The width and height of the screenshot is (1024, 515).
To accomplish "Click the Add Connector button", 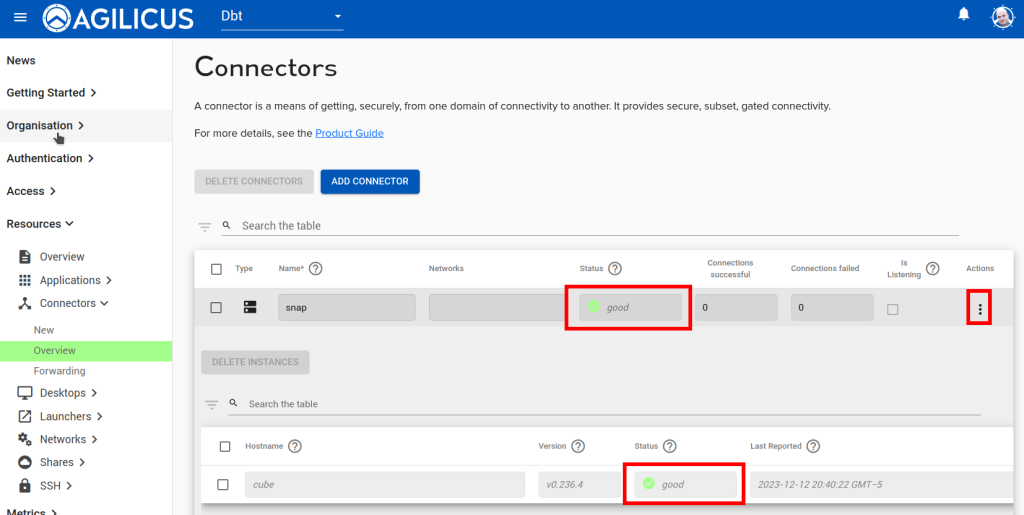I will pyautogui.click(x=369, y=181).
